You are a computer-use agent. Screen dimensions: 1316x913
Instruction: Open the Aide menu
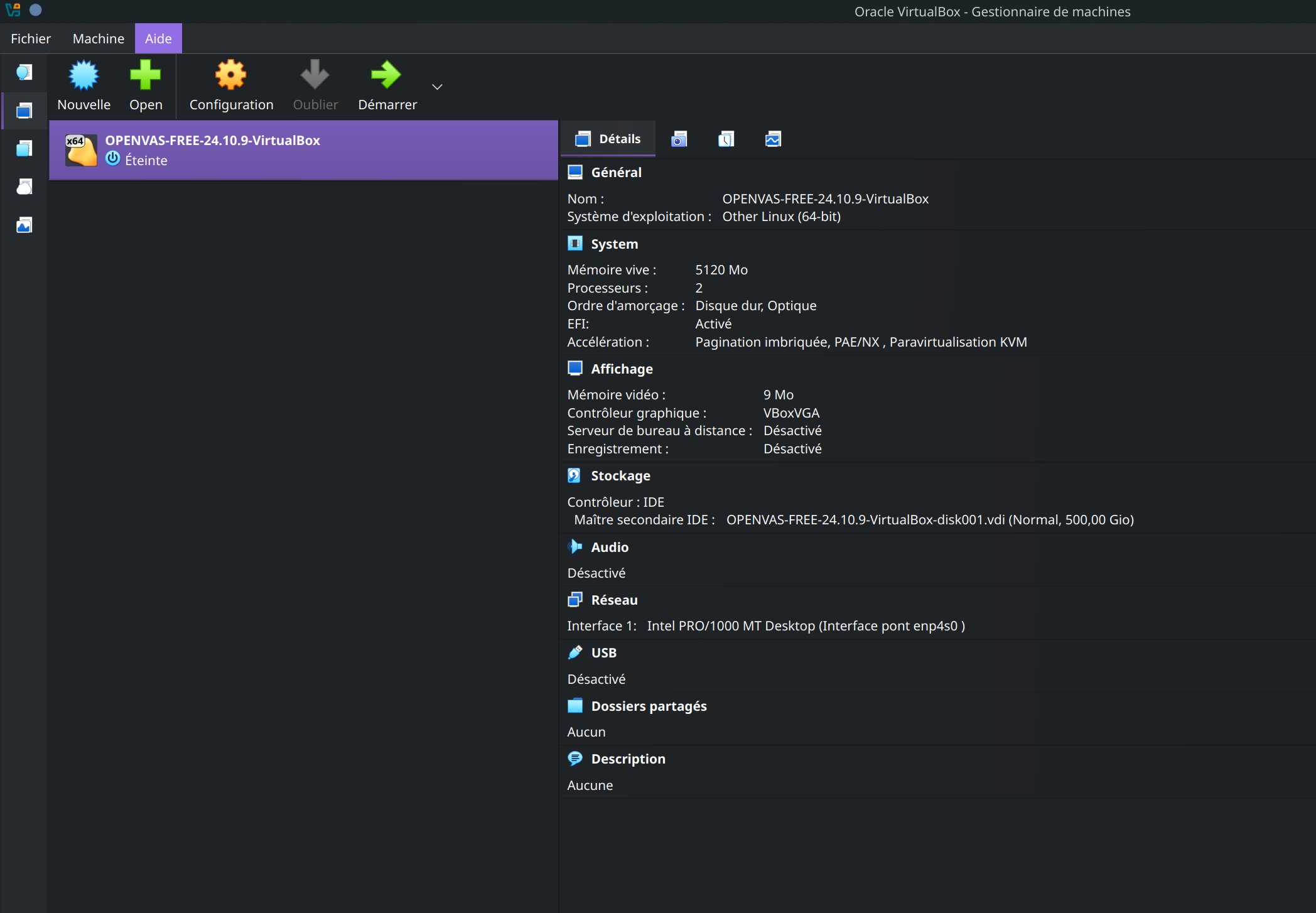158,39
